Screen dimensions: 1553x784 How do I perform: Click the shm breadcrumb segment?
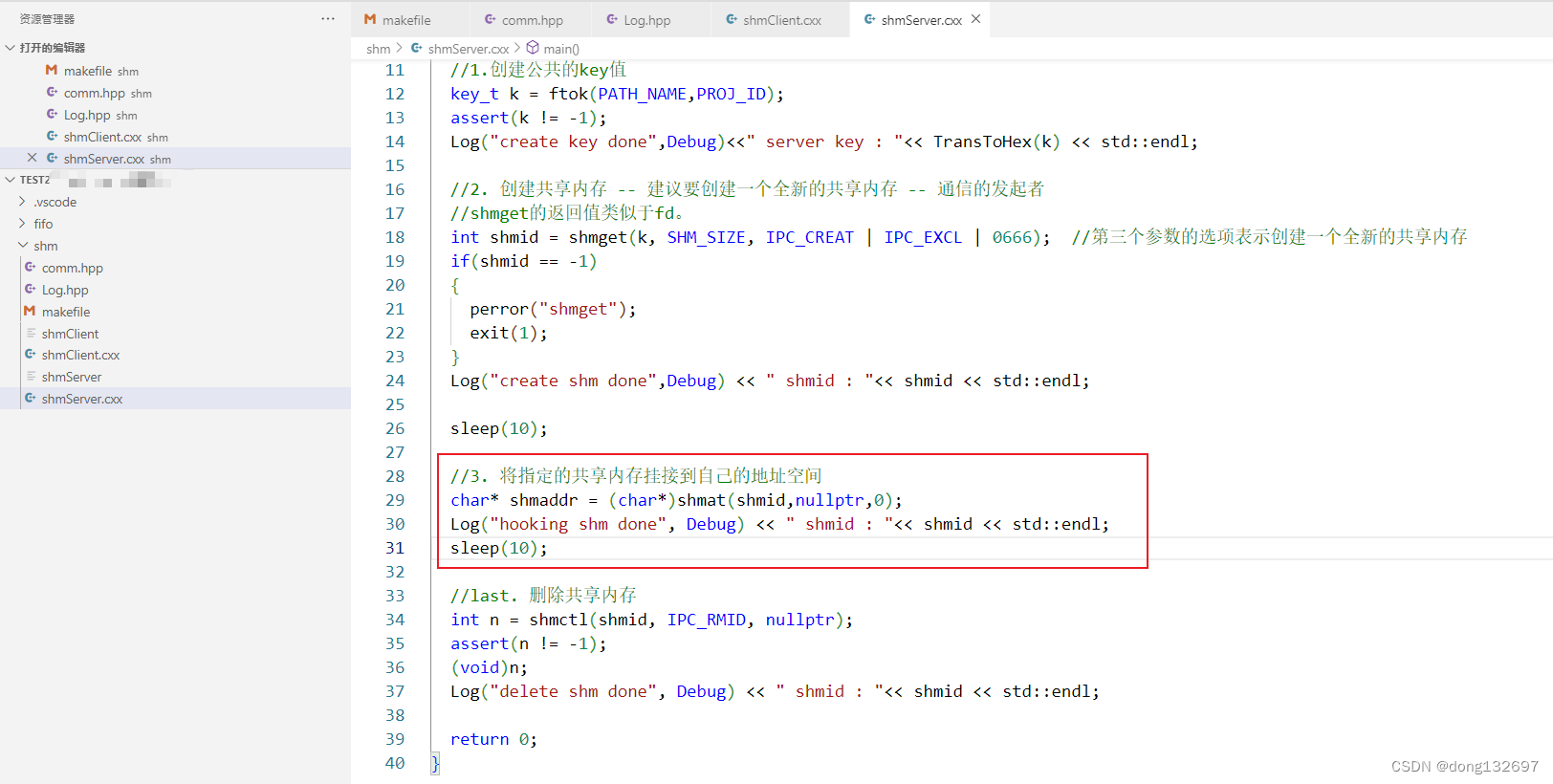(379, 49)
